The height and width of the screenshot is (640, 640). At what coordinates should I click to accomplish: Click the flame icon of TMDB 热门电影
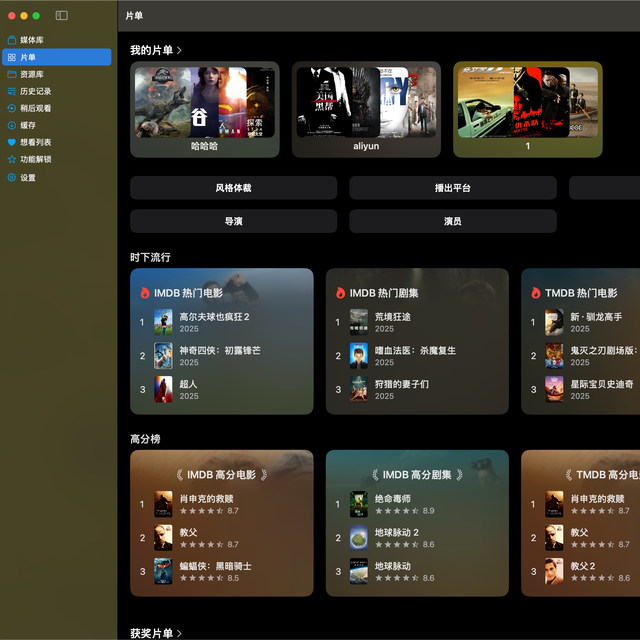[x=536, y=293]
